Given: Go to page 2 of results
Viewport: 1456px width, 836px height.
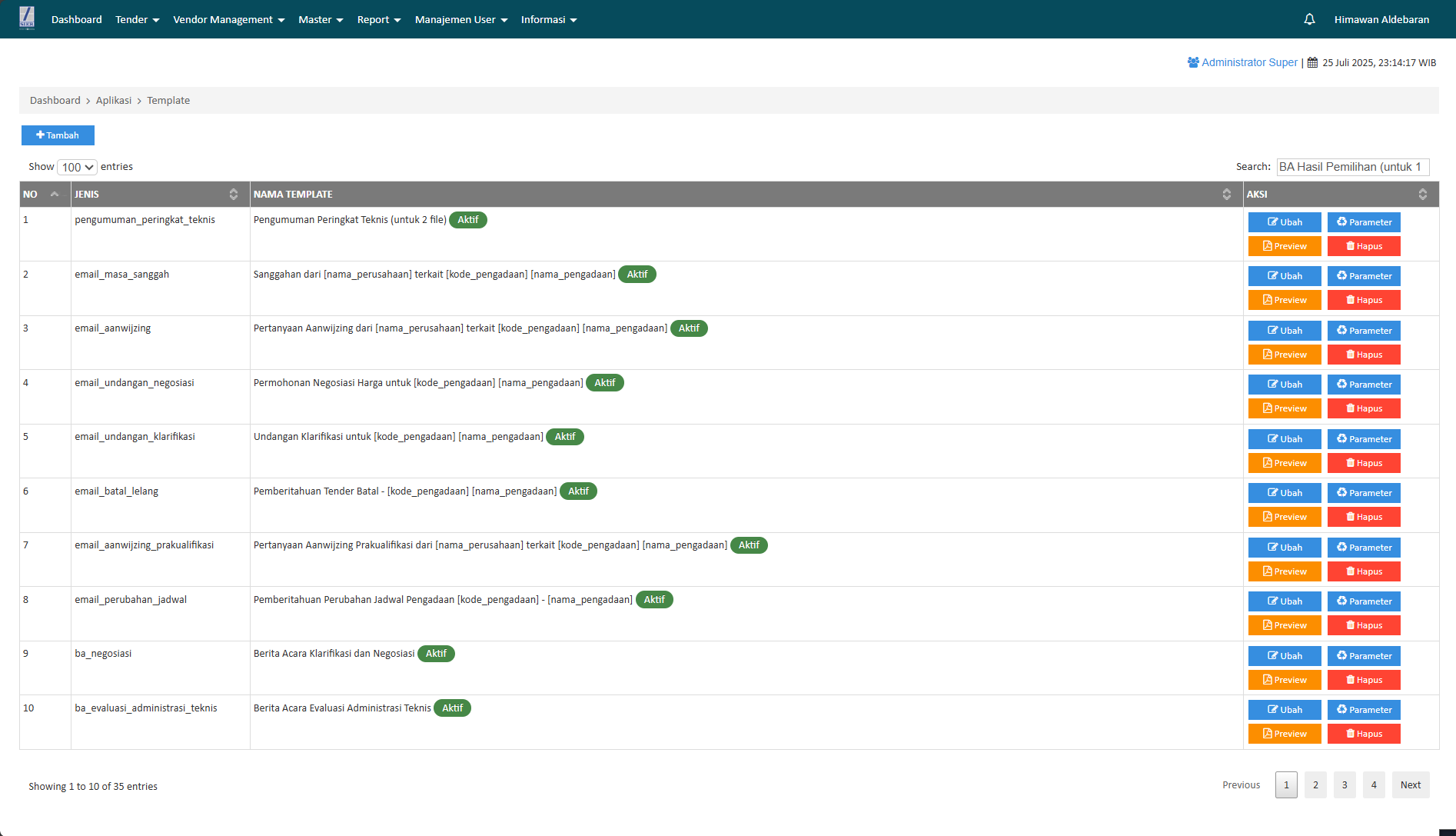Looking at the screenshot, I should click(1315, 784).
